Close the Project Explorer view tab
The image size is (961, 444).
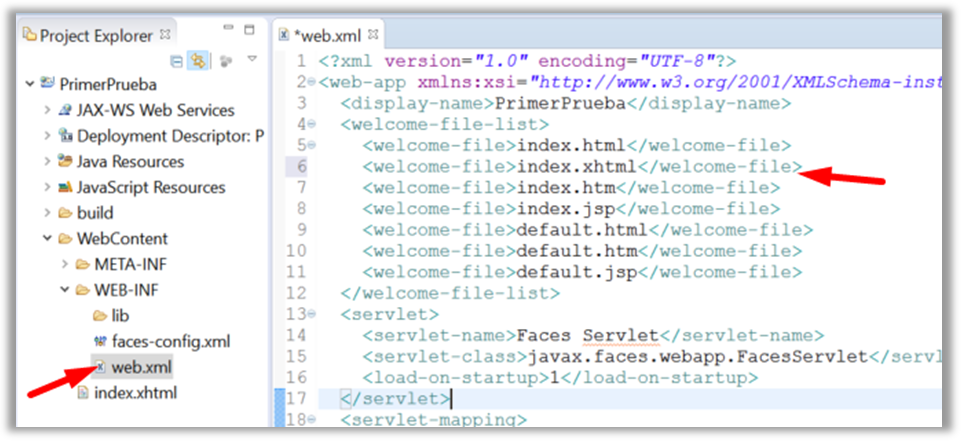tap(165, 36)
